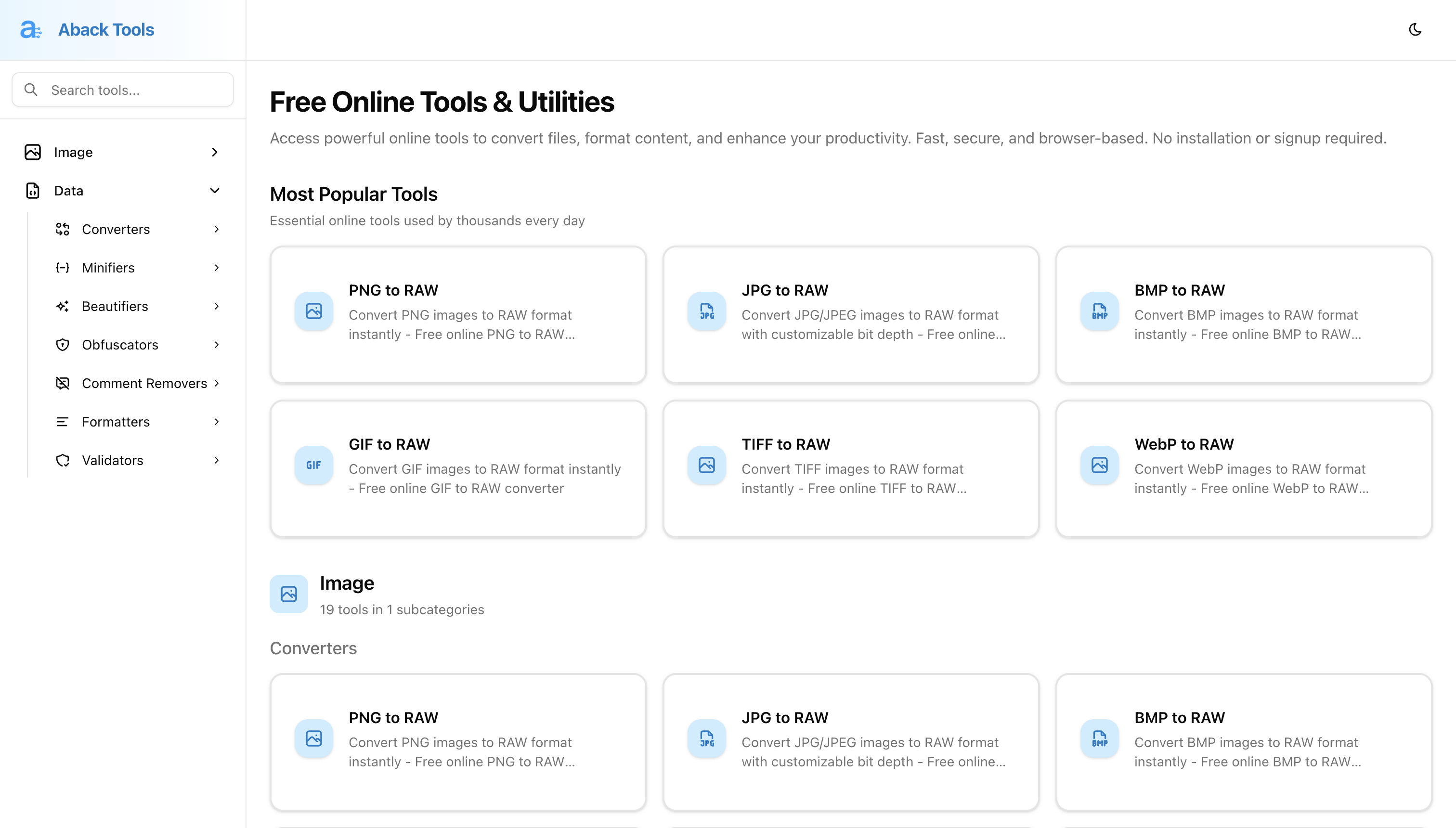Expand the Formatters chevron
Viewport: 1456px width, 828px height.
pyautogui.click(x=217, y=421)
